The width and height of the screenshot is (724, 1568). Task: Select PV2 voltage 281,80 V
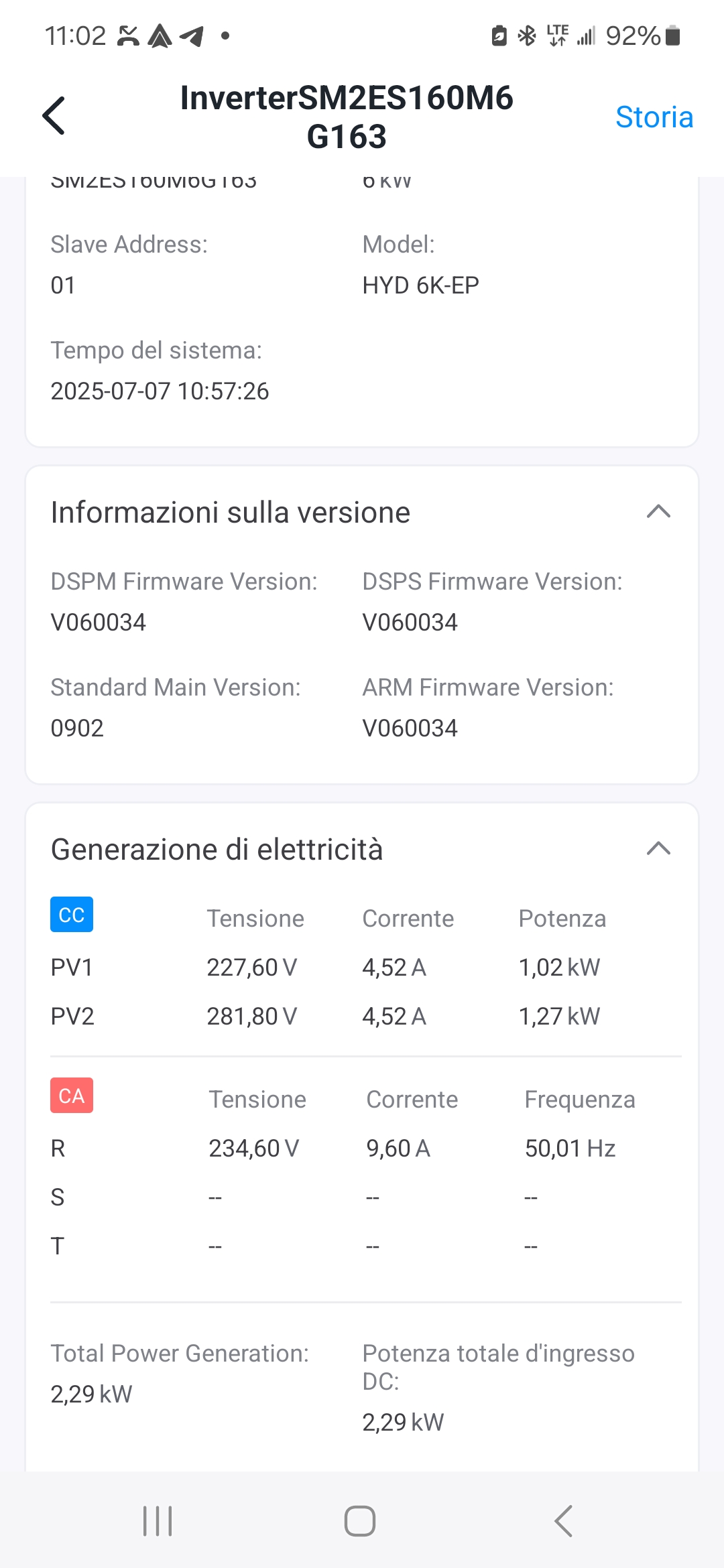tap(251, 1017)
